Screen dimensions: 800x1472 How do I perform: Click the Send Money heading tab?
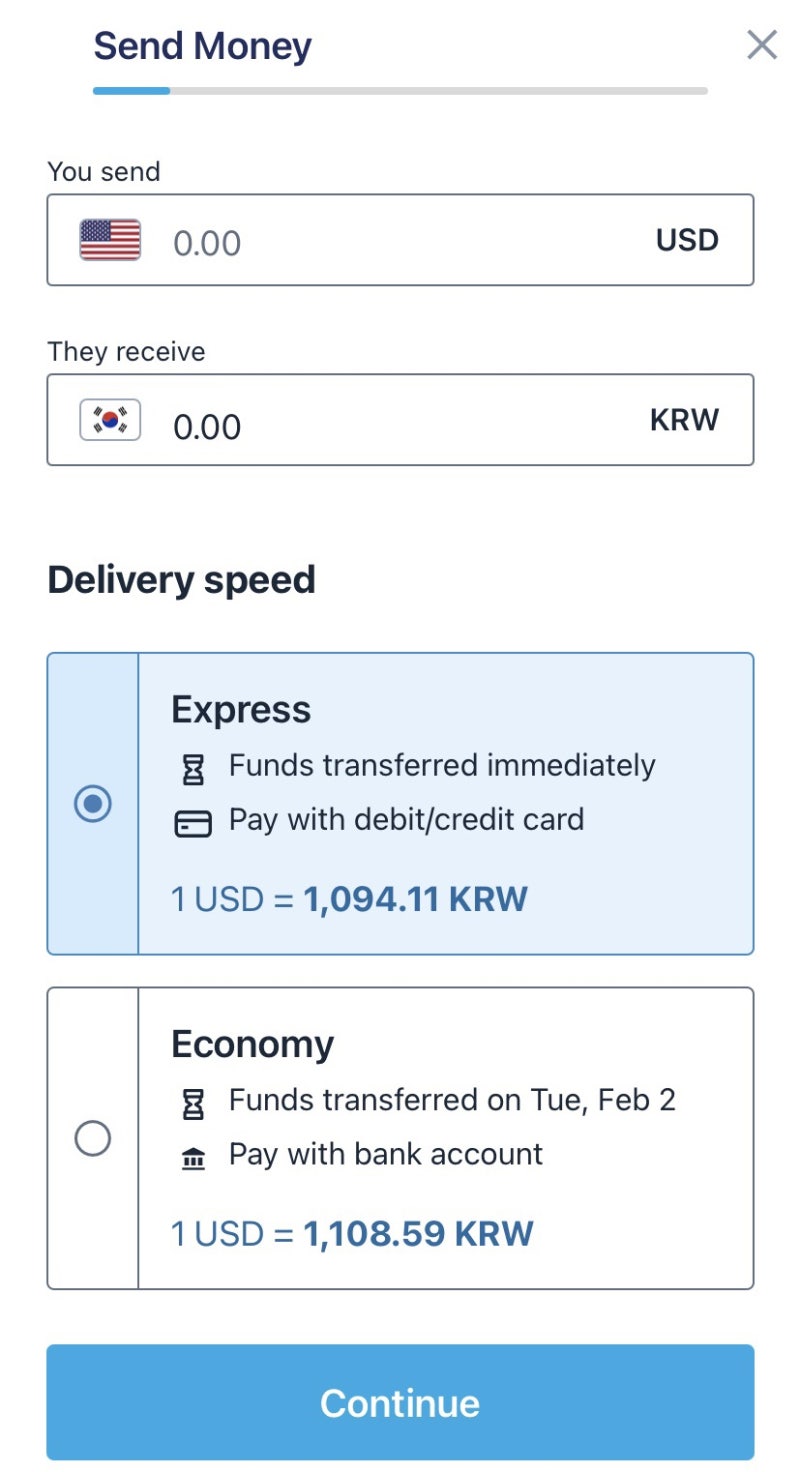point(202,46)
